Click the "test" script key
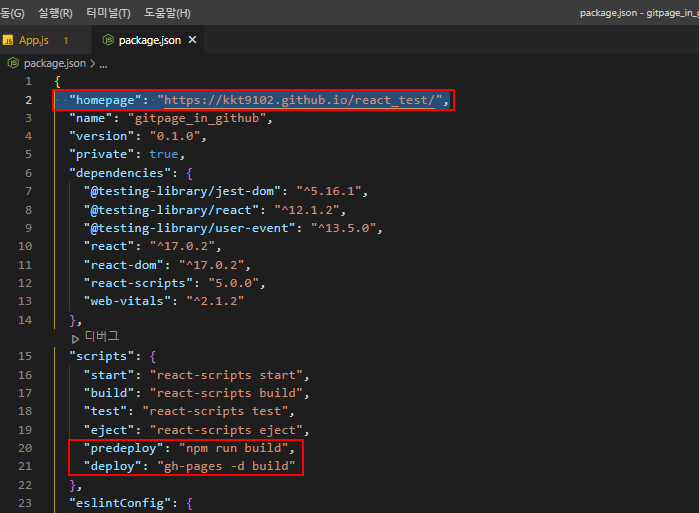 point(105,411)
